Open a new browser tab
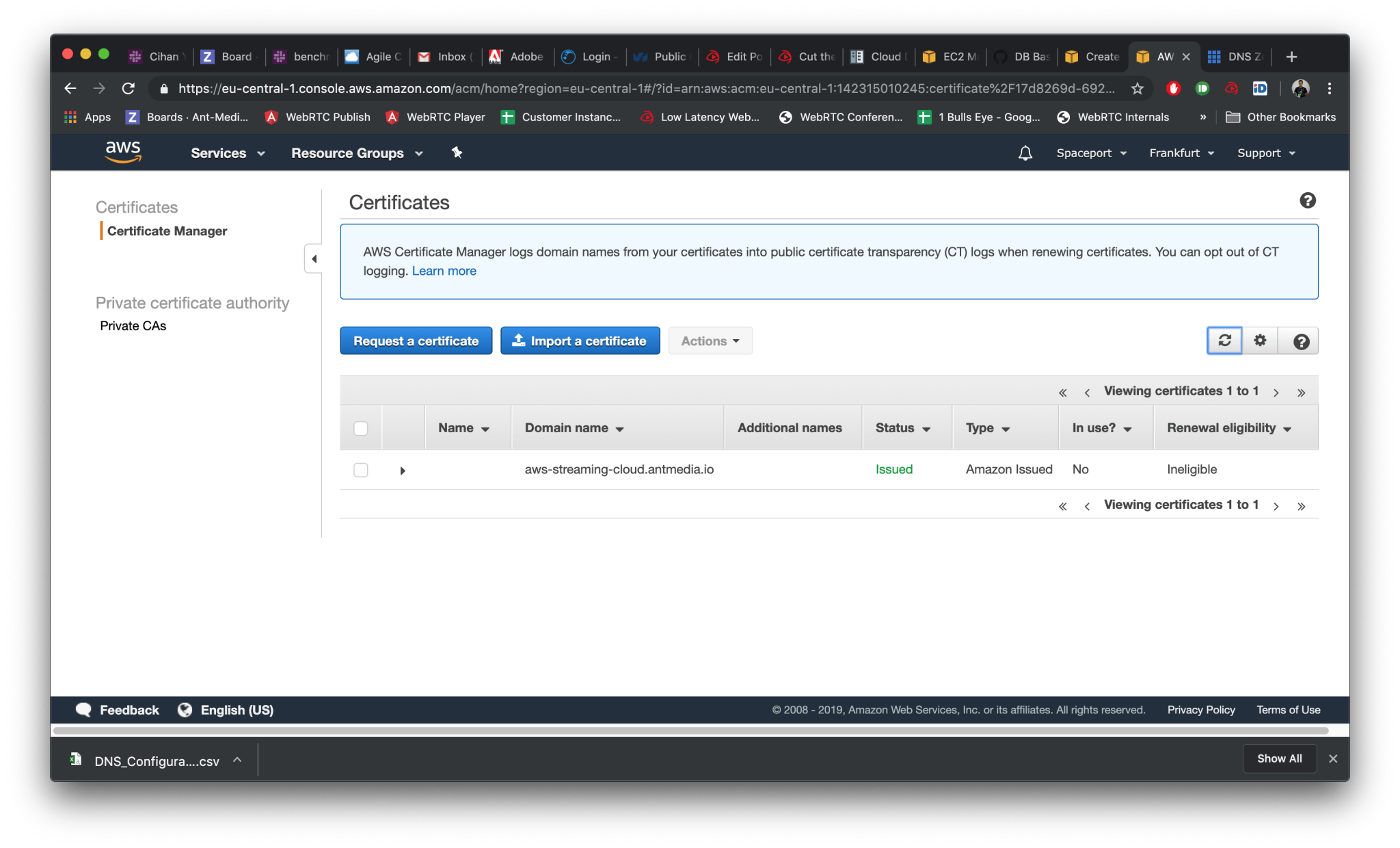 [x=1291, y=57]
